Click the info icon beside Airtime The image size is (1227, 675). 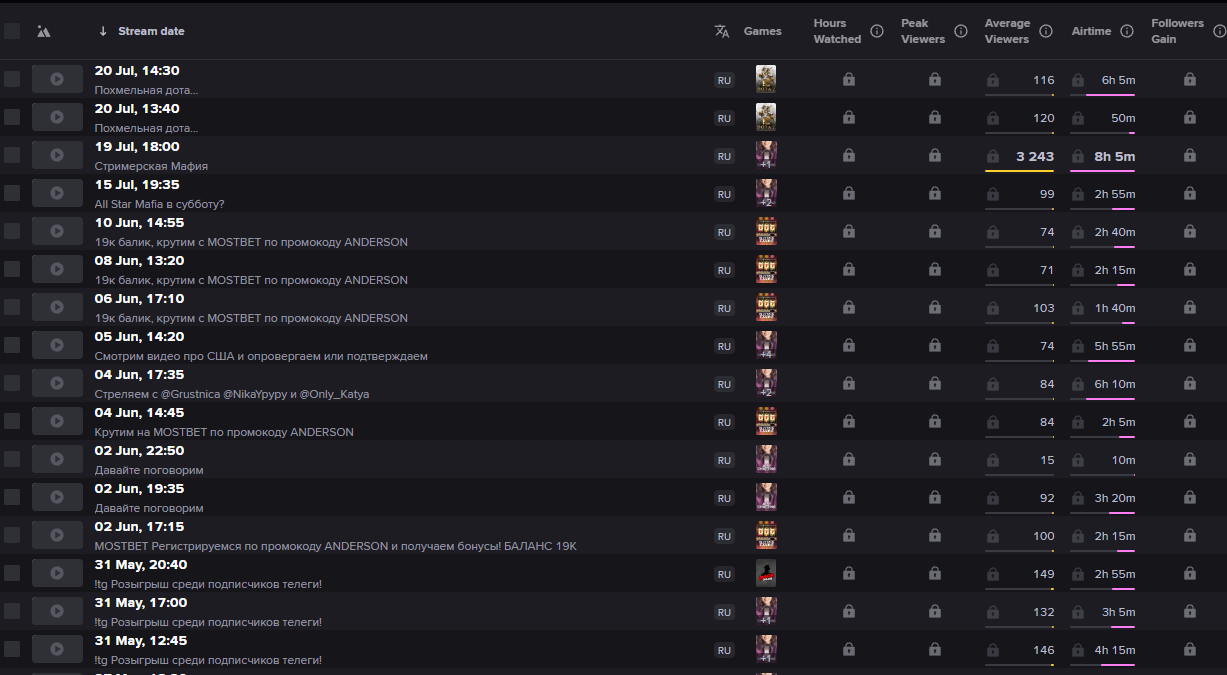(x=1127, y=31)
